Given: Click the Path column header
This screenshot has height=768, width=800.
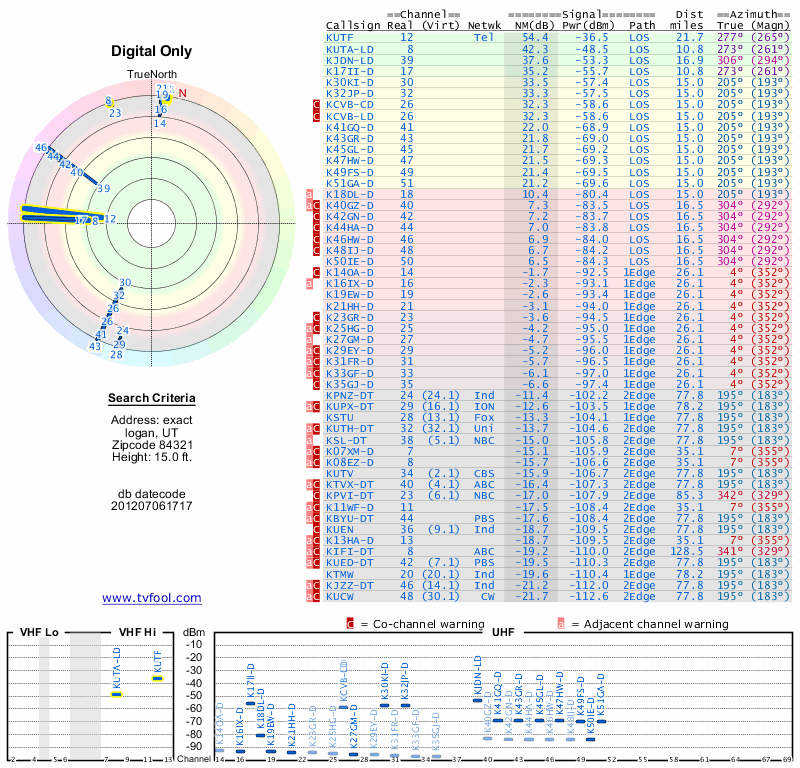Looking at the screenshot, I should 642,26.
